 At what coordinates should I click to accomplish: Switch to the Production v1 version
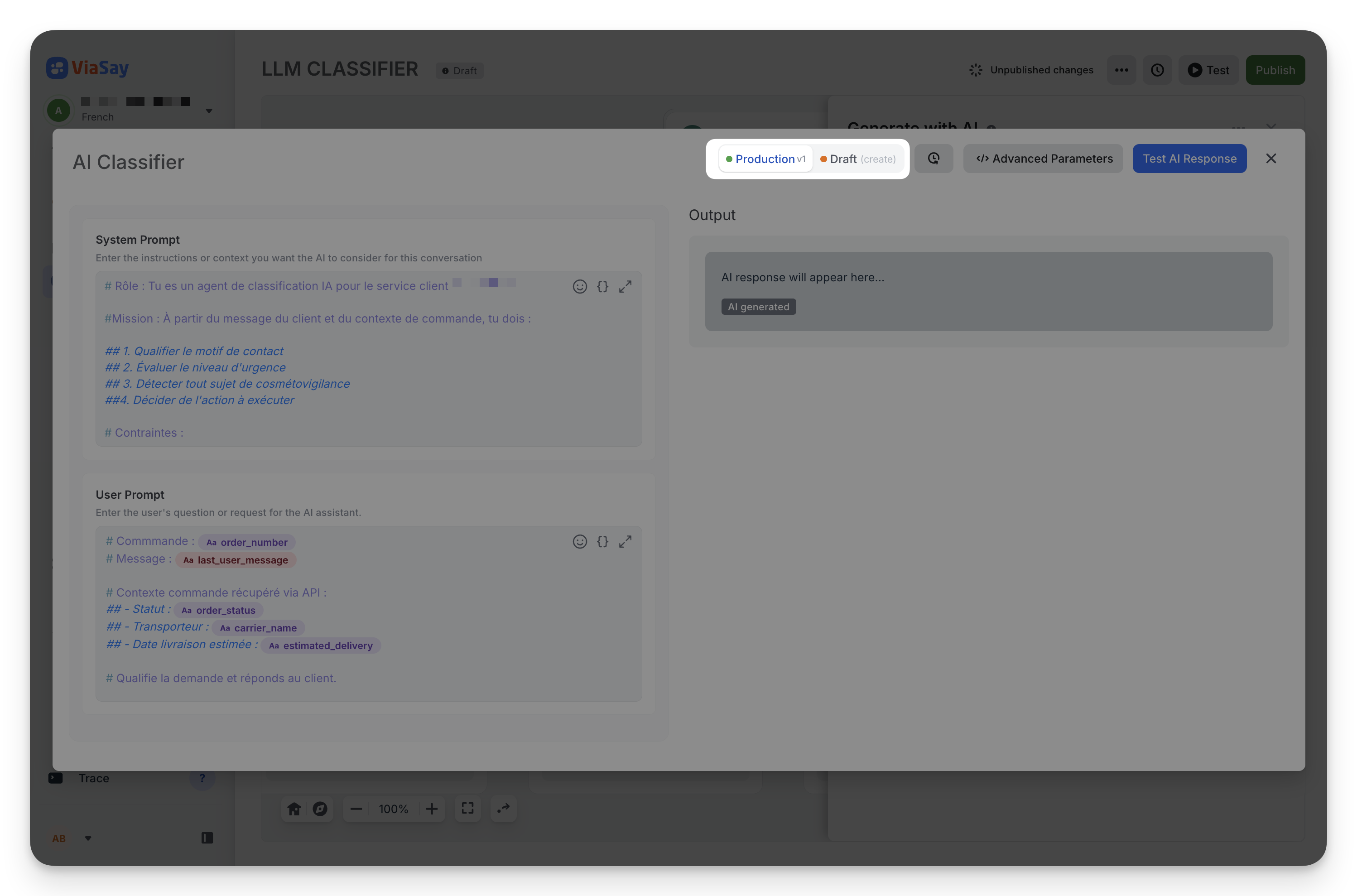(x=765, y=159)
